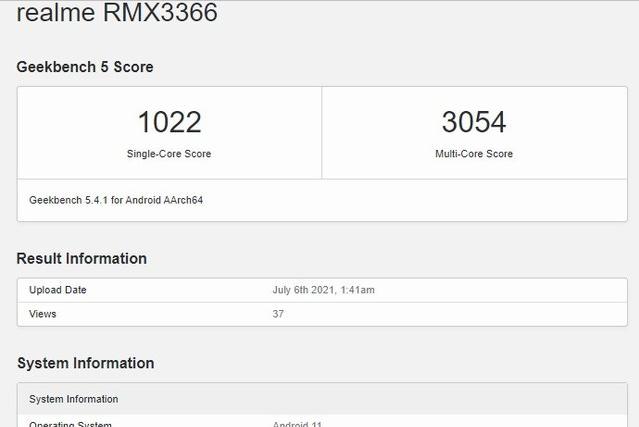
Task: Select the 3054 multi-core score number
Action: [x=473, y=122]
